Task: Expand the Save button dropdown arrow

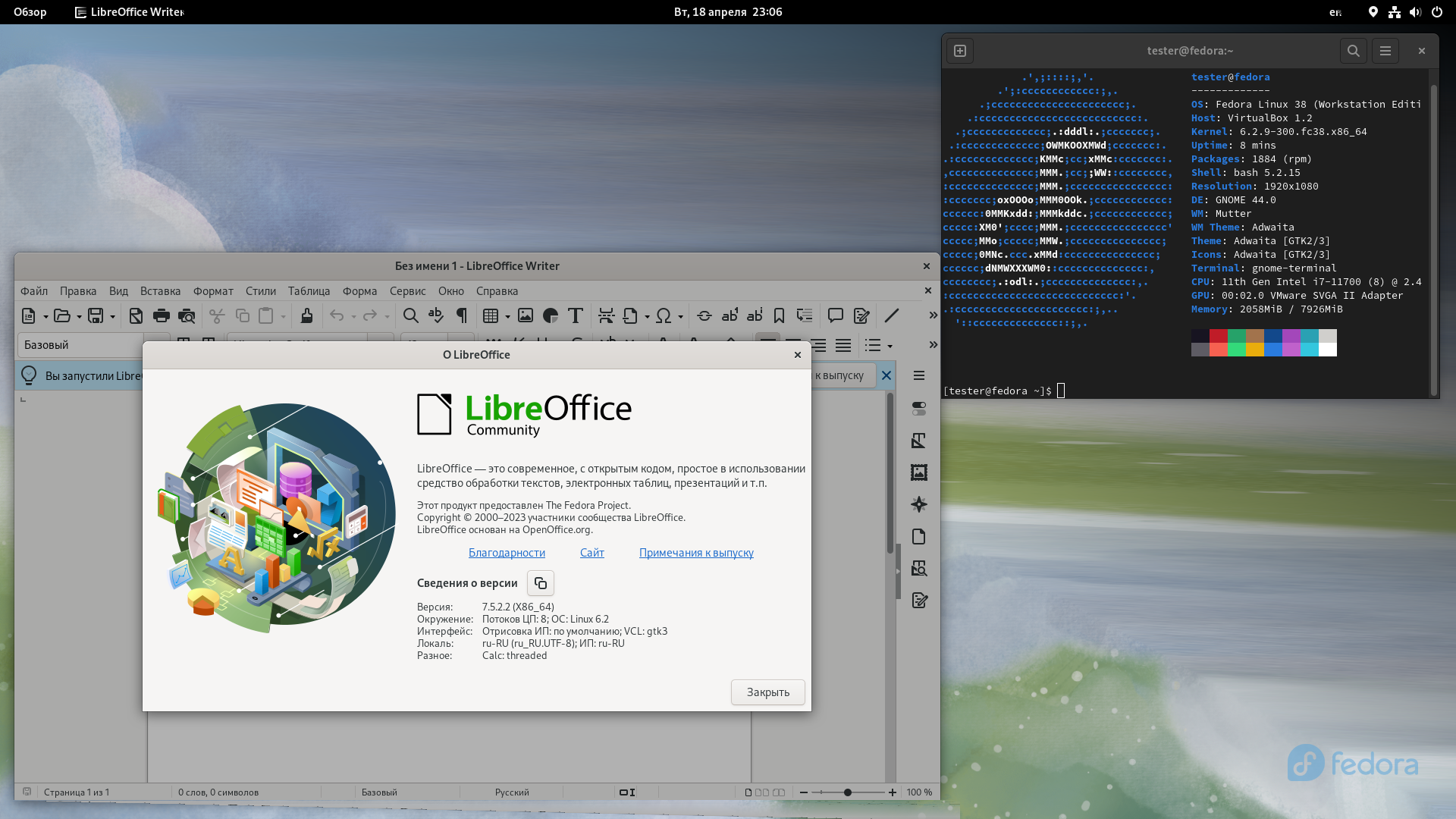Action: [x=112, y=317]
